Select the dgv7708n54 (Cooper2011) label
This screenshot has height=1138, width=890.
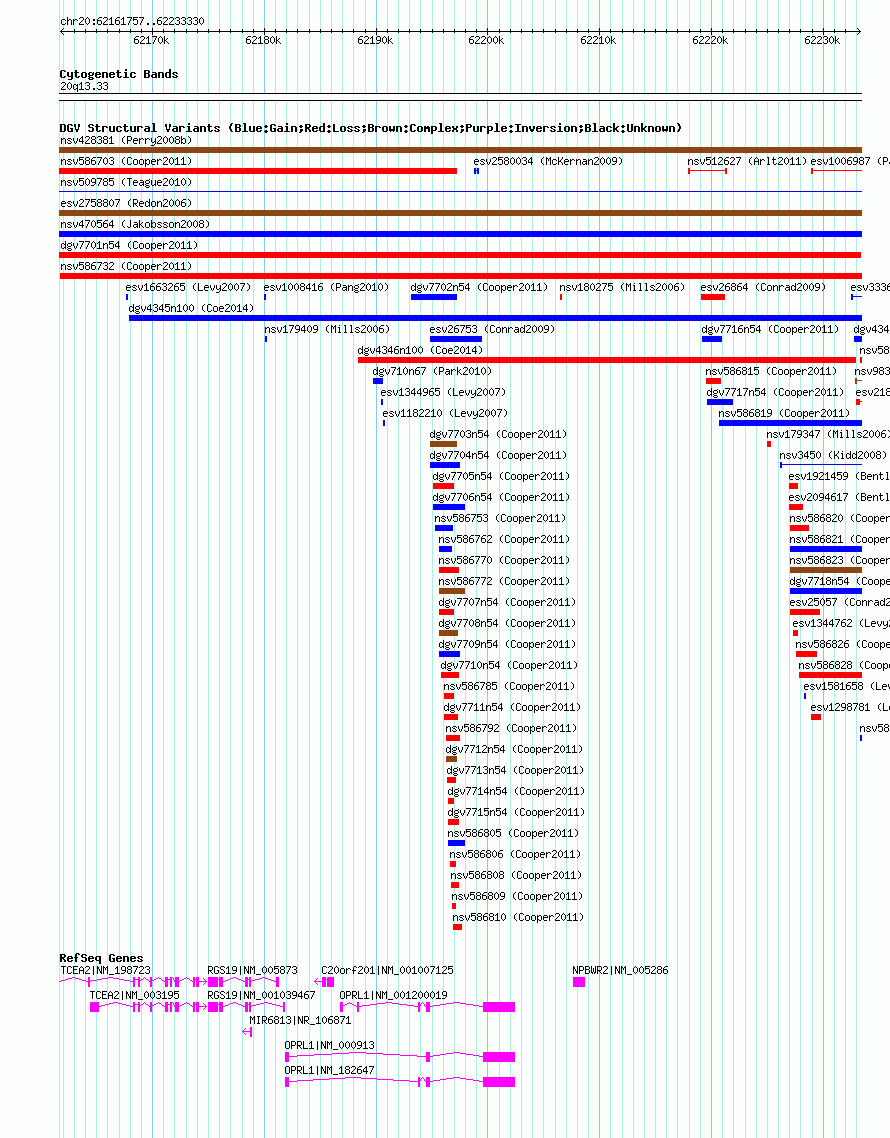pyautogui.click(x=507, y=624)
